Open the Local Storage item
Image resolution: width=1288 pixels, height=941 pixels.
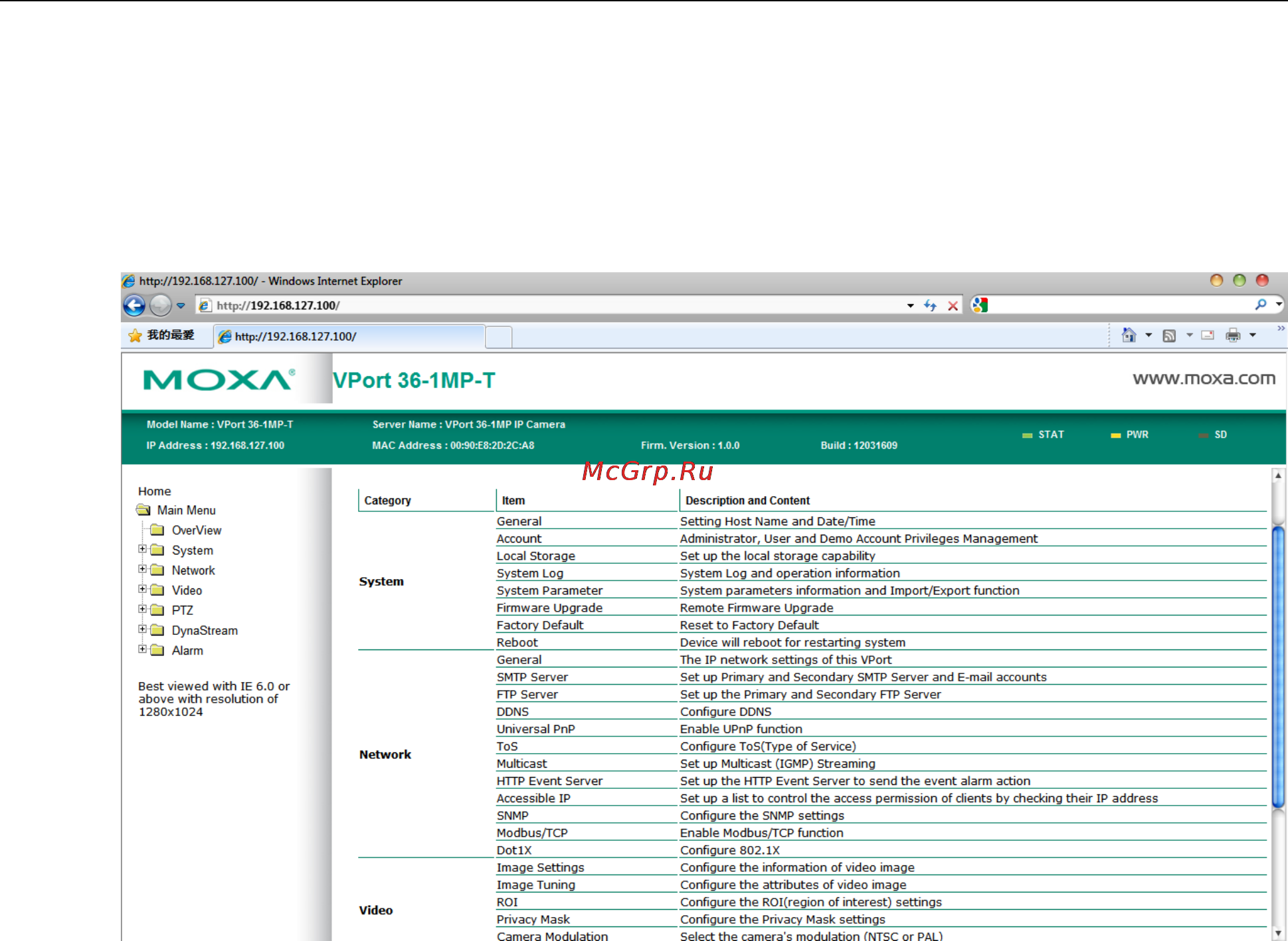[535, 556]
